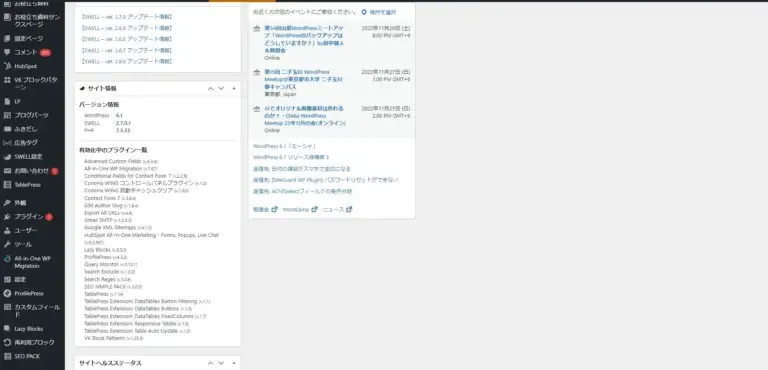This screenshot has width=768, height=370.
Task: Click the SWELL設定 wave icon
Action: (x=7, y=157)
